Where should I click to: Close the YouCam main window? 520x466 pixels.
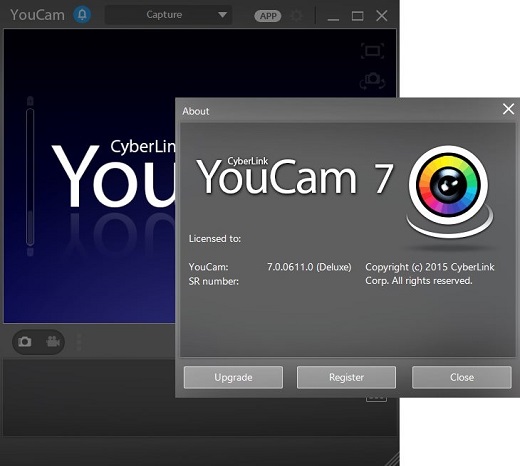(382, 15)
